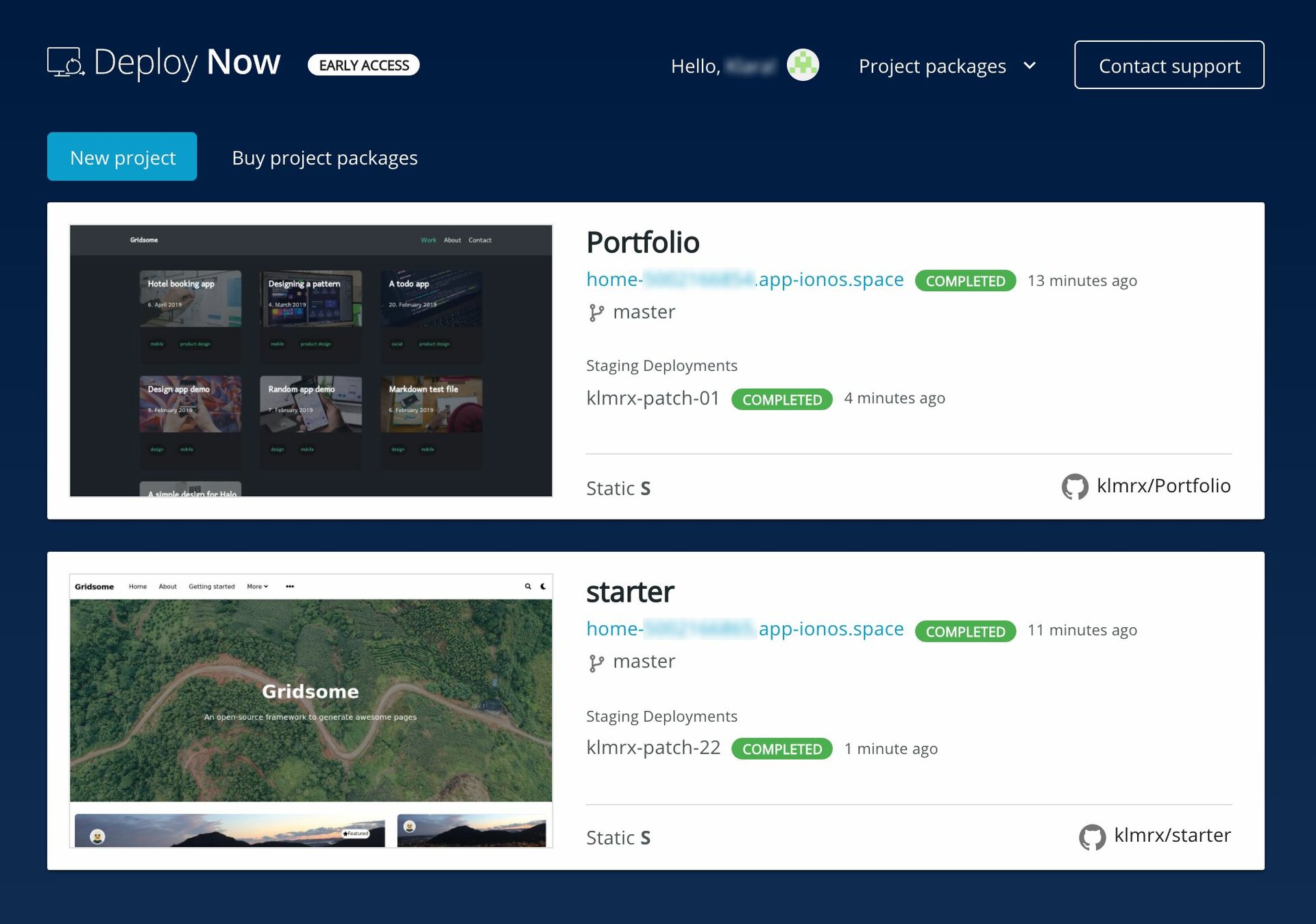Click search icon in starter preview
The height and width of the screenshot is (924, 1316).
(x=528, y=586)
